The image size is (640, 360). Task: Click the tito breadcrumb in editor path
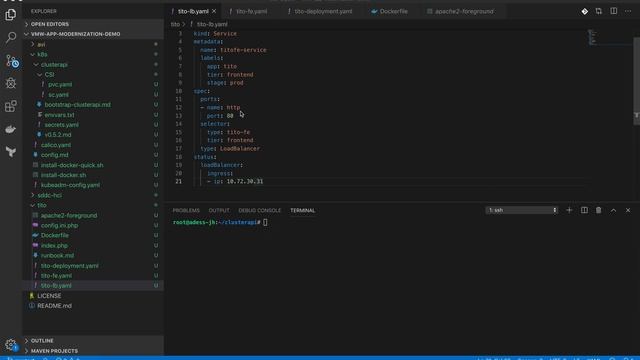pyautogui.click(x=175, y=24)
